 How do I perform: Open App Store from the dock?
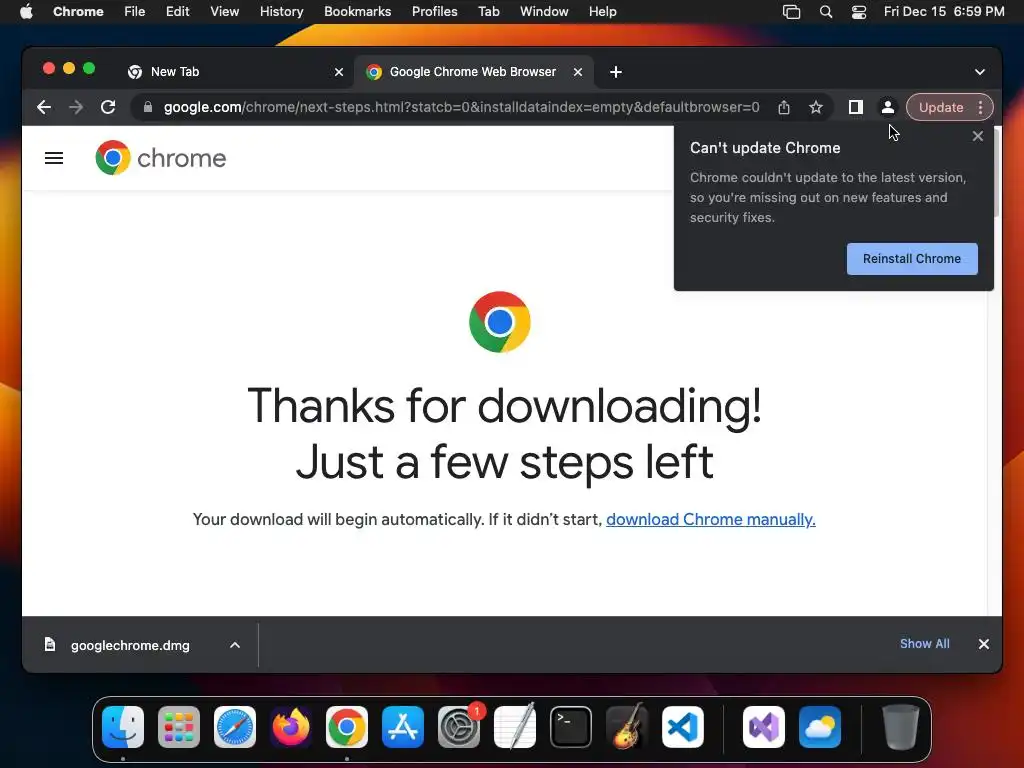coord(403,727)
